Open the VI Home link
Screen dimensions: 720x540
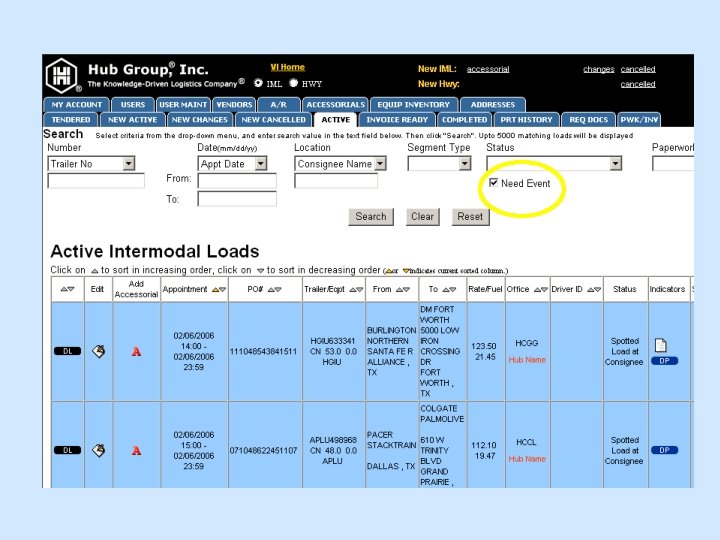pos(287,68)
